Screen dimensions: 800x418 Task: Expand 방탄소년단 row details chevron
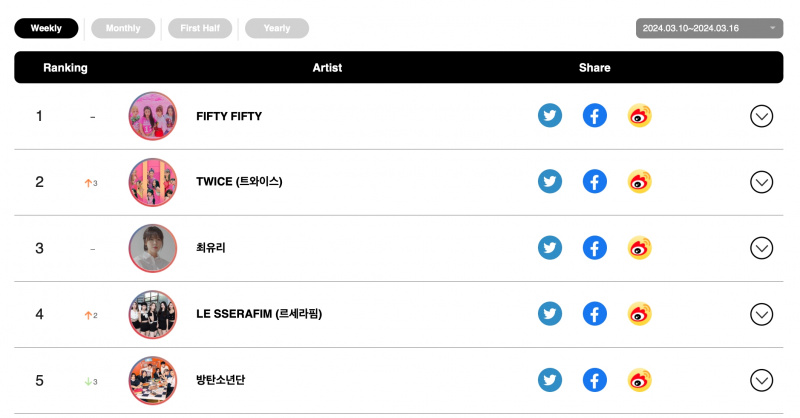tap(761, 381)
